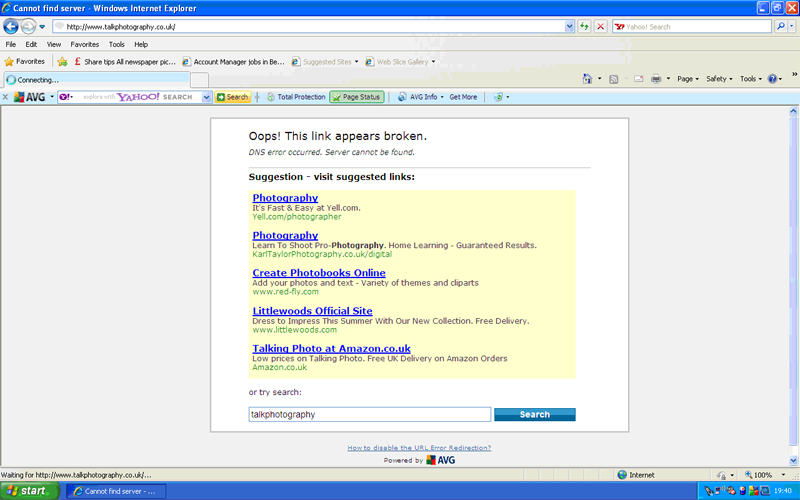Screen dimensions: 800x500
Task: Select the Connecting... browser tab
Action: 97,80
